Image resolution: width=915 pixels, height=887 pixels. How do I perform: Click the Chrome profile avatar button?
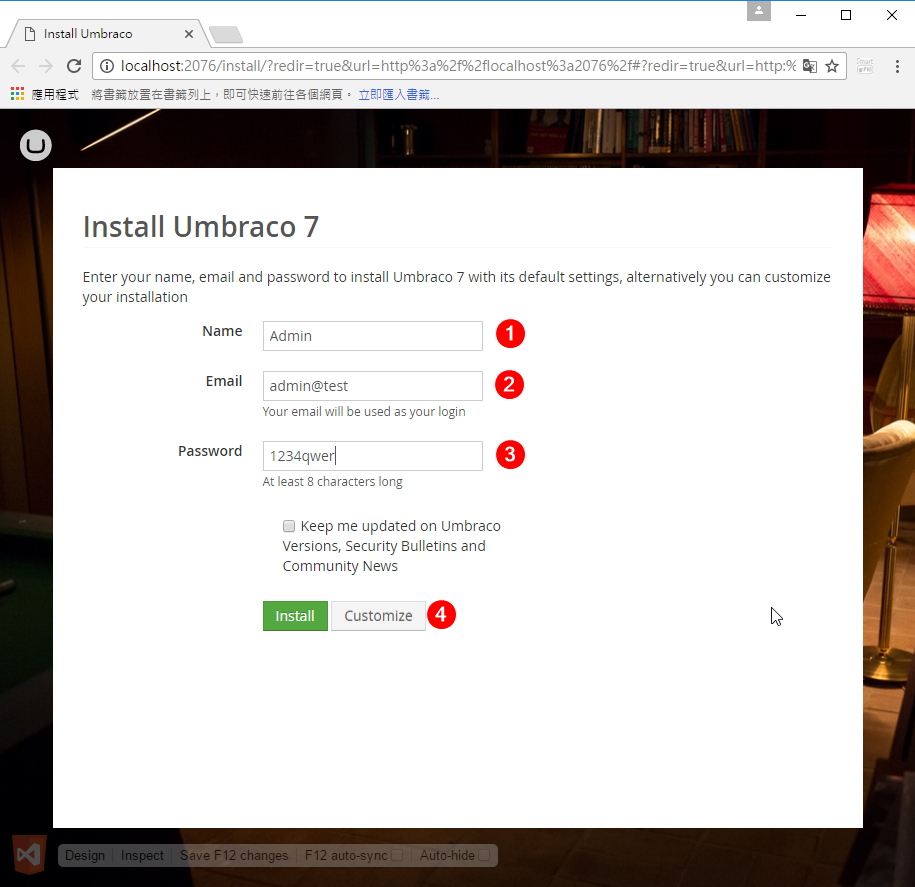[x=759, y=11]
